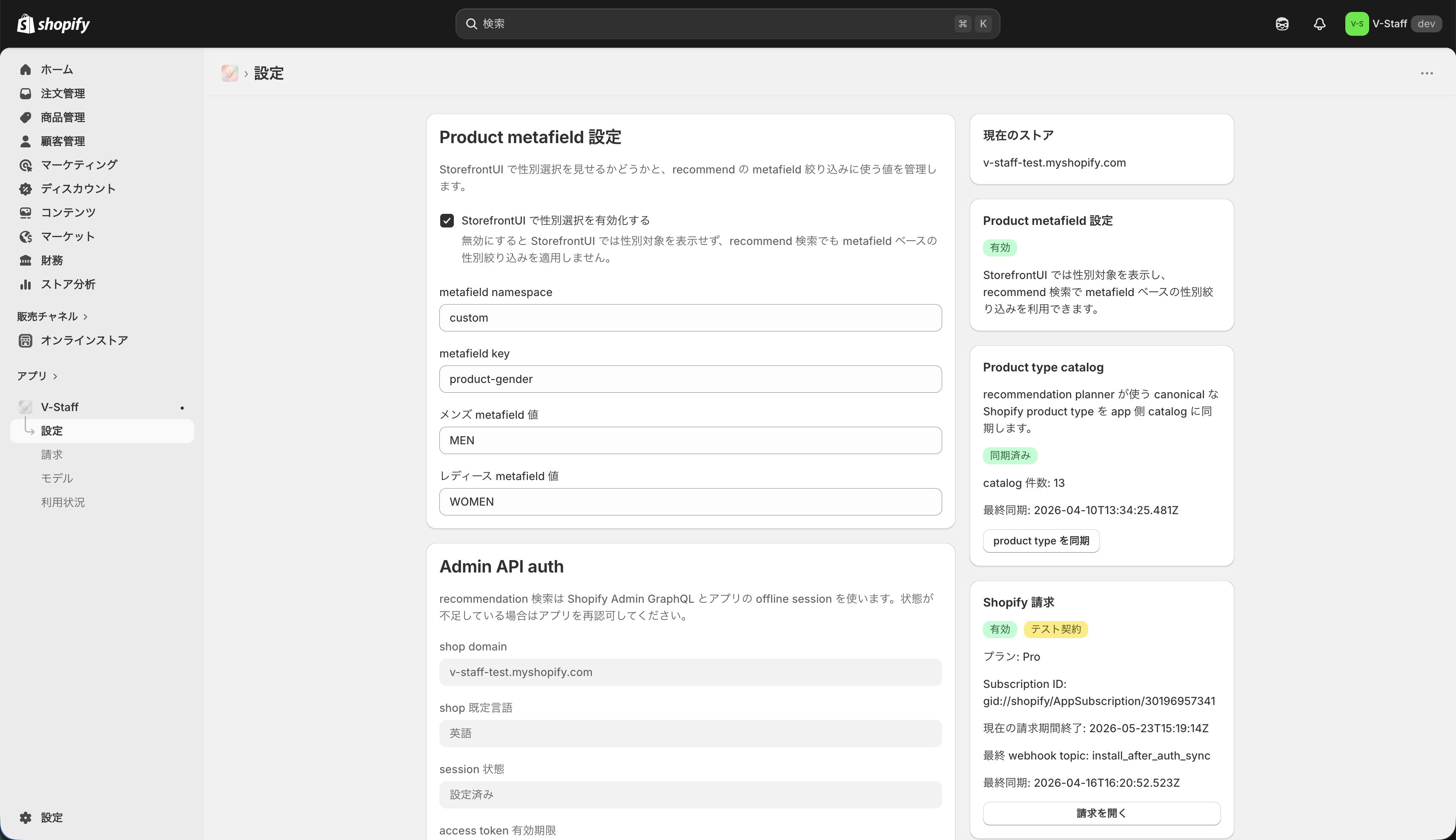This screenshot has width=1456, height=840.
Task: Click the マーケティング target icon
Action: (26, 165)
